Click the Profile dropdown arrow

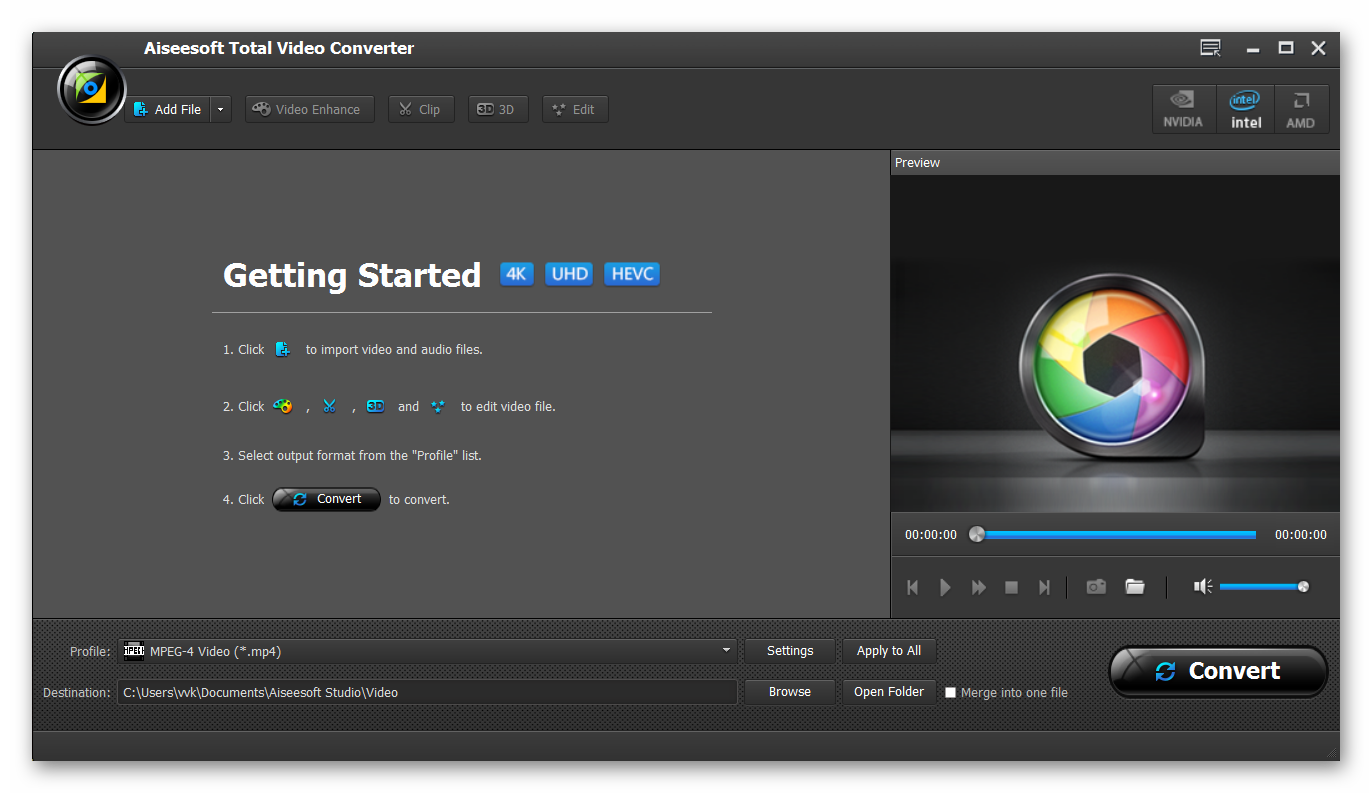point(726,651)
